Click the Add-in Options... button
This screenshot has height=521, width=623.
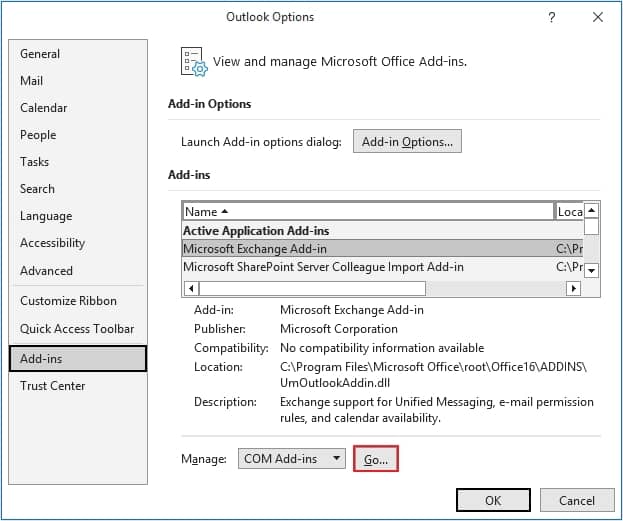[407, 141]
